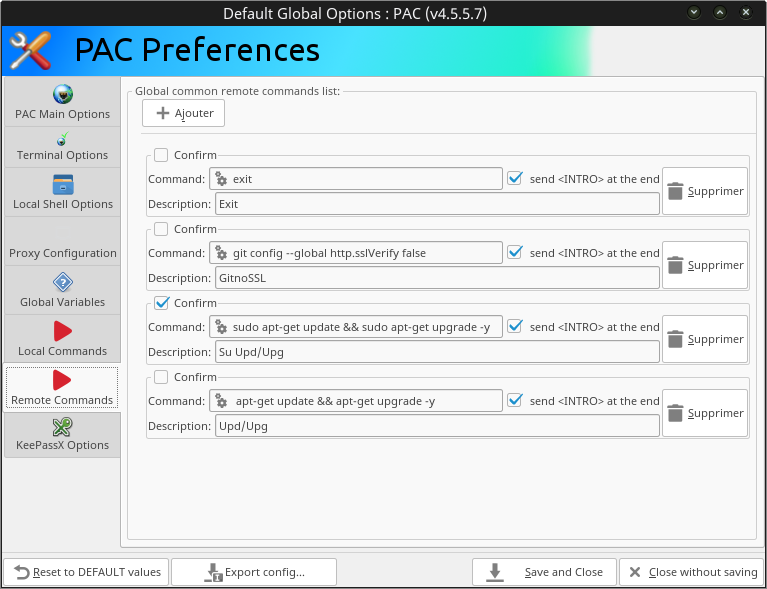Open the Global Variables tab

(62, 290)
